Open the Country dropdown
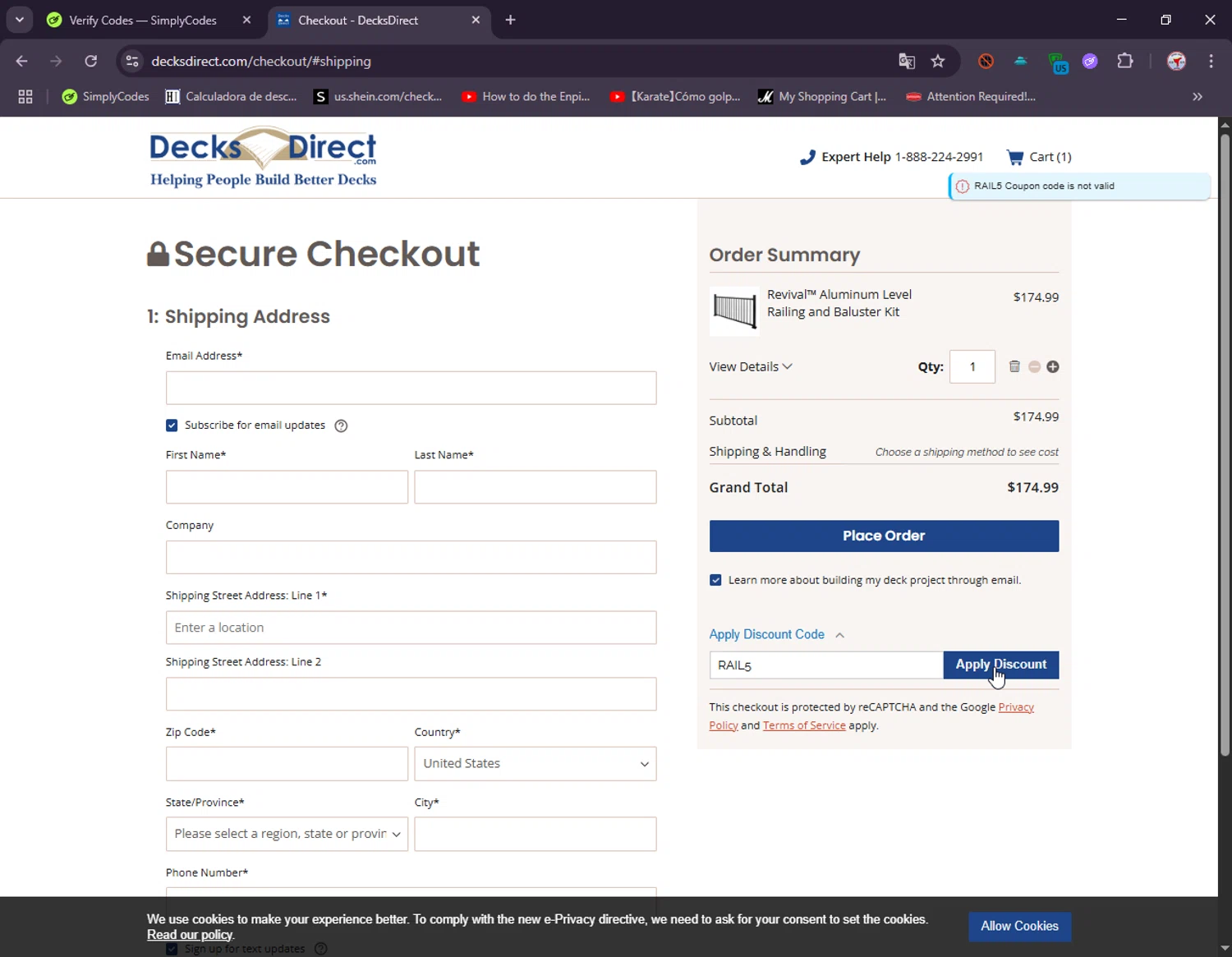The width and height of the screenshot is (1232, 957). tap(536, 763)
